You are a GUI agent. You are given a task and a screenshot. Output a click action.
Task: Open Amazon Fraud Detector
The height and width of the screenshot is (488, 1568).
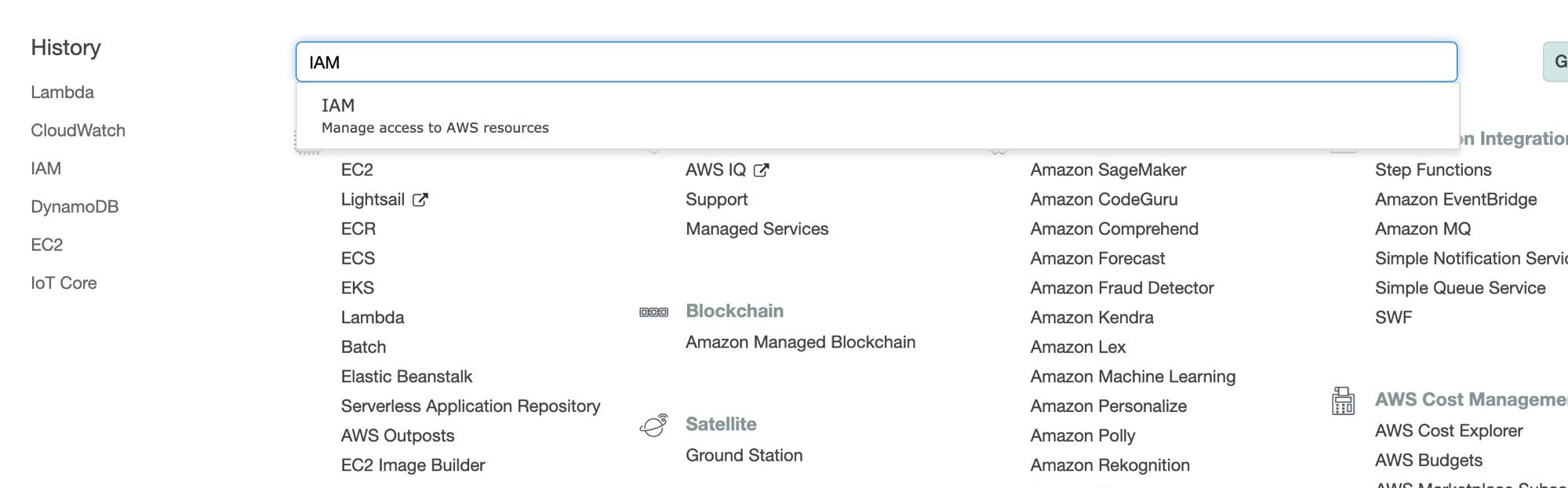[x=1122, y=289]
